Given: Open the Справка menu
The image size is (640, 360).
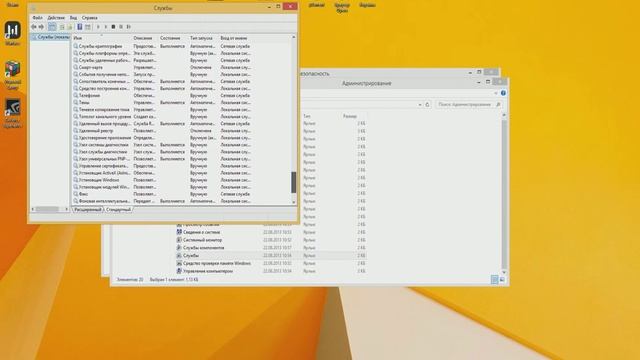Looking at the screenshot, I should (89, 18).
